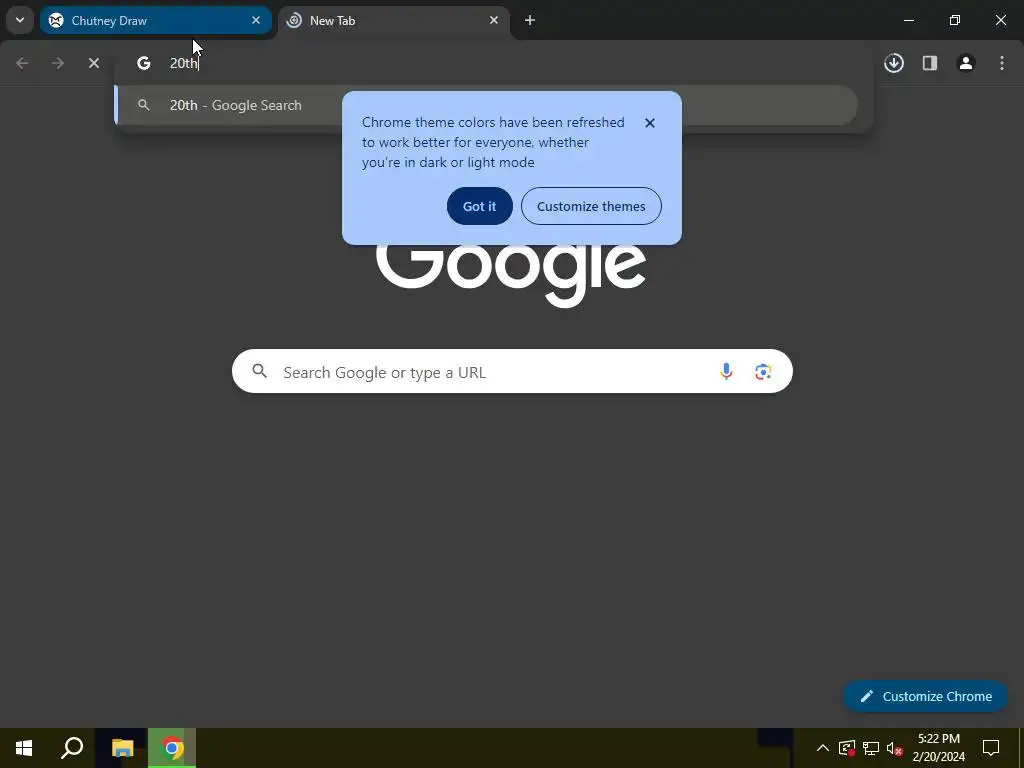This screenshot has height=768, width=1024.
Task: Click the Customize themes button
Action: click(x=591, y=206)
